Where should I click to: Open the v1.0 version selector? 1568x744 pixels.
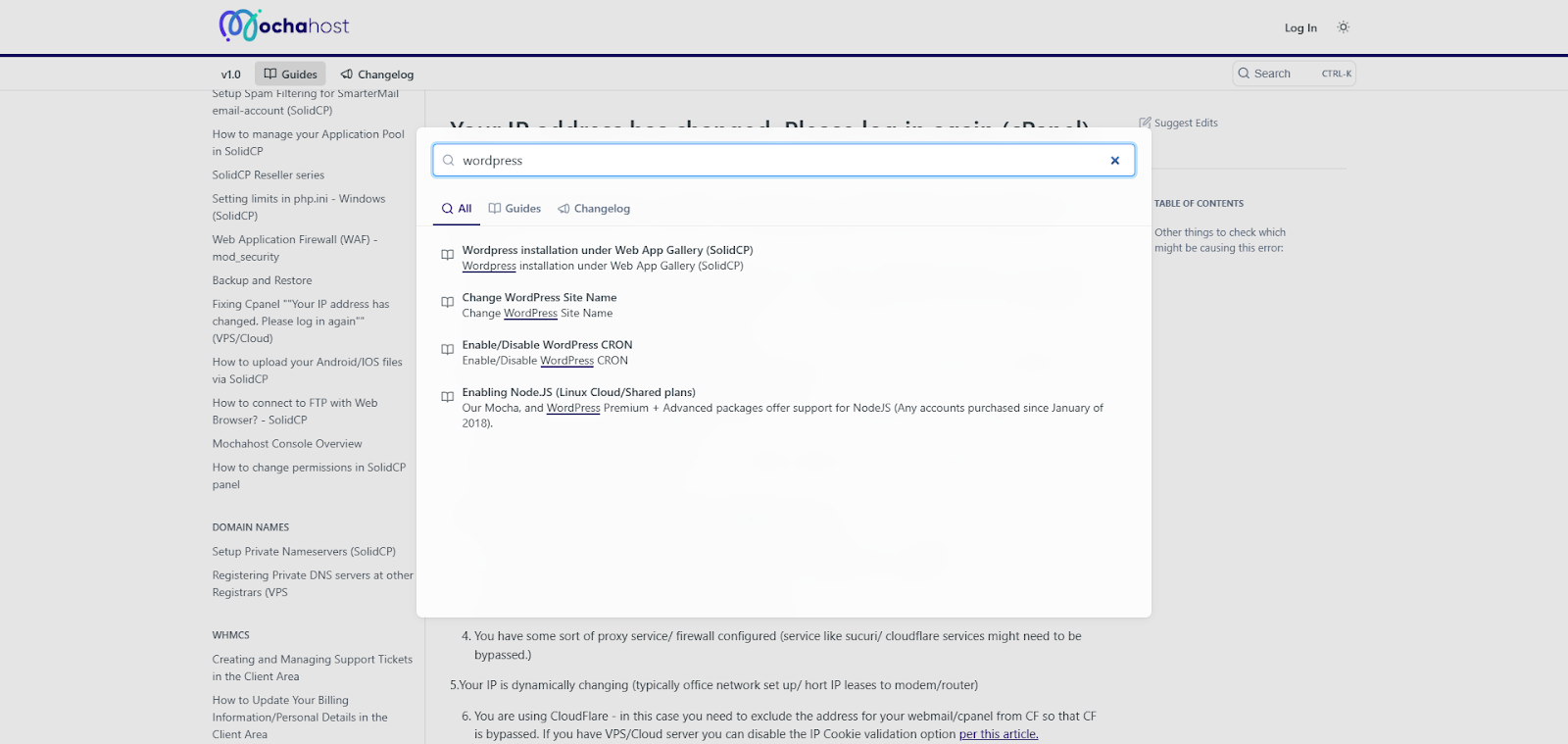pos(231,74)
